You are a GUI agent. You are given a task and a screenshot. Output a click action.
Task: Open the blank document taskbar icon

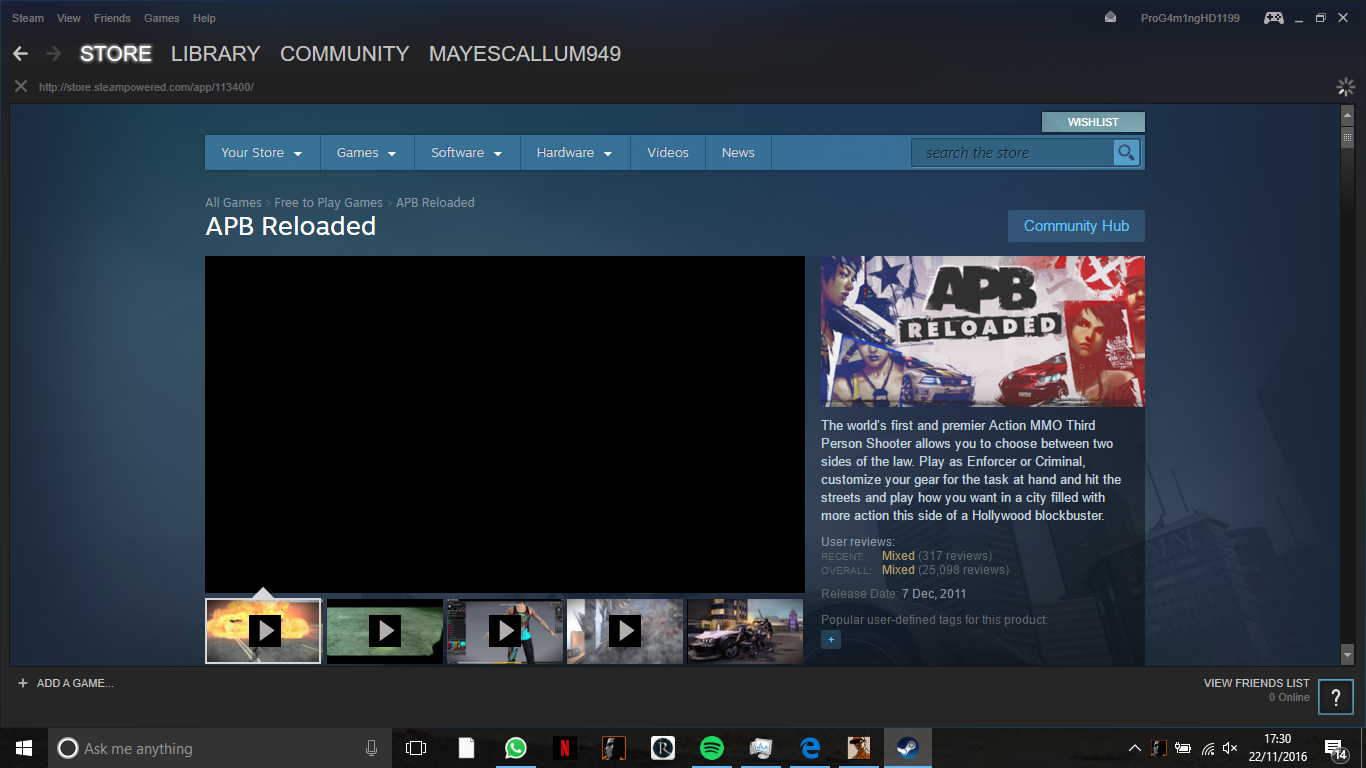pyautogui.click(x=467, y=748)
